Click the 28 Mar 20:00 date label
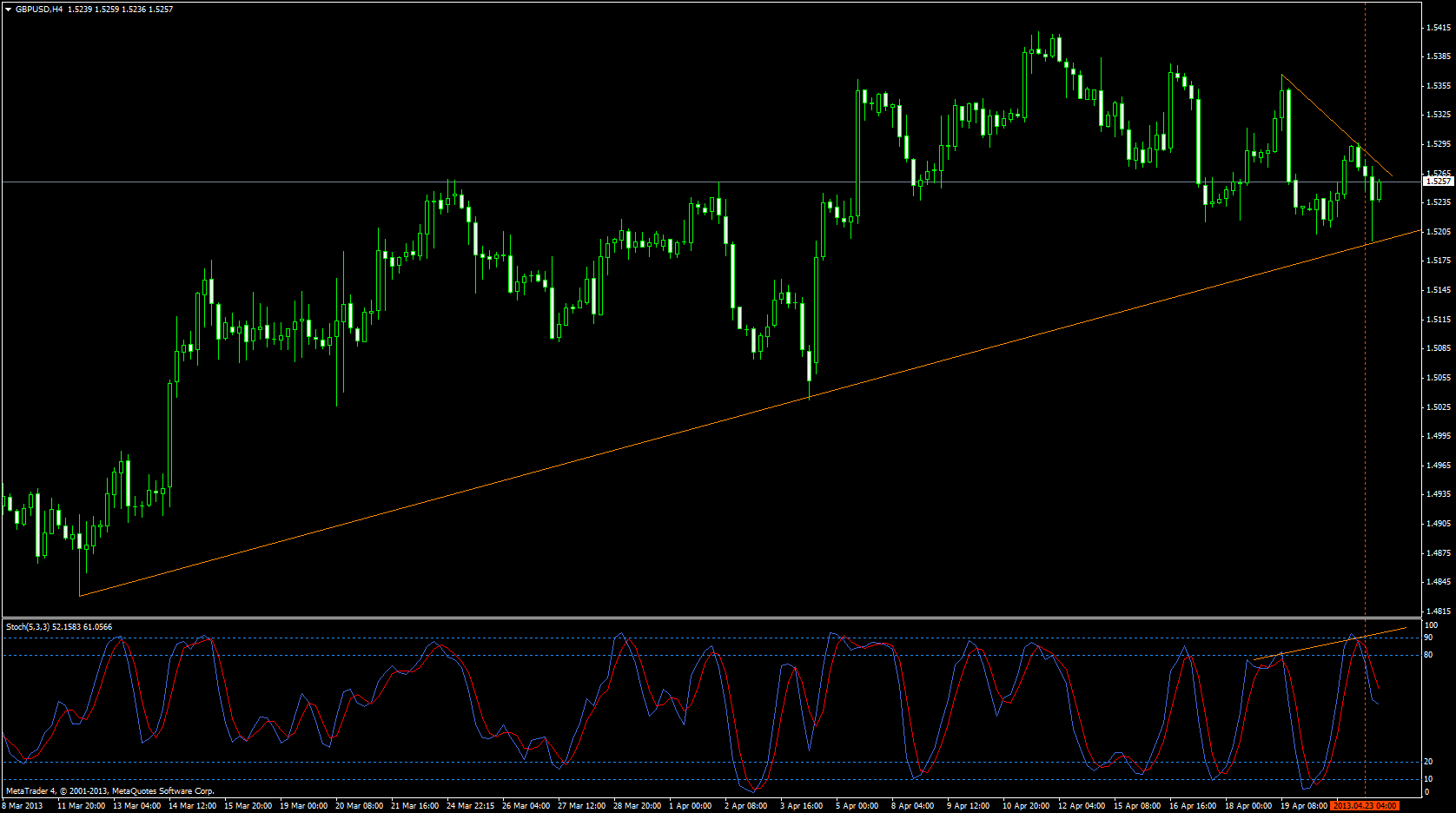The height and width of the screenshot is (813, 1456). [x=637, y=806]
